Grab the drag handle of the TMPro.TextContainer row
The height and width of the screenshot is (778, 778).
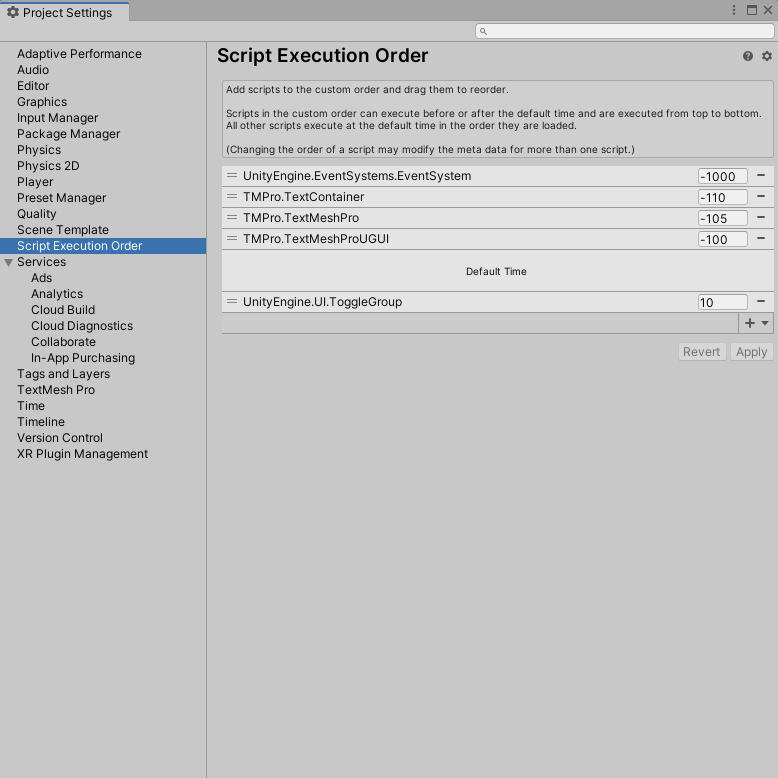point(232,196)
